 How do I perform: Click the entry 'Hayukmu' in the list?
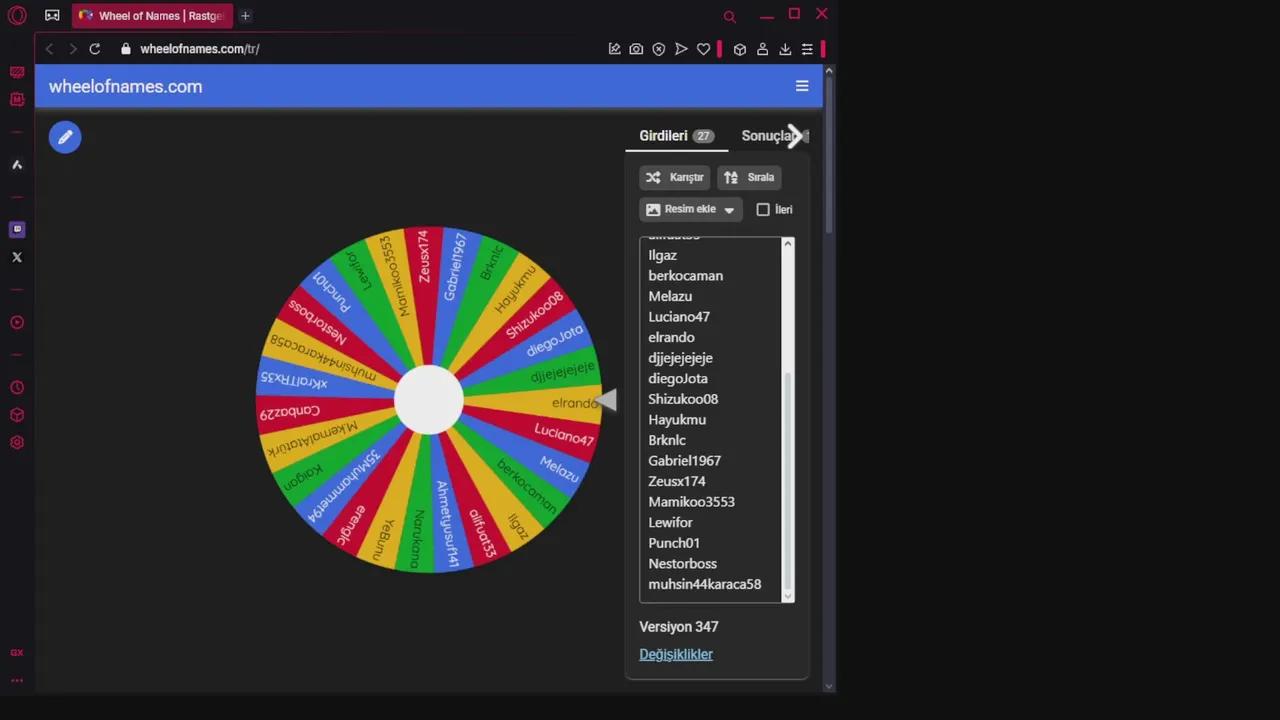[677, 420]
